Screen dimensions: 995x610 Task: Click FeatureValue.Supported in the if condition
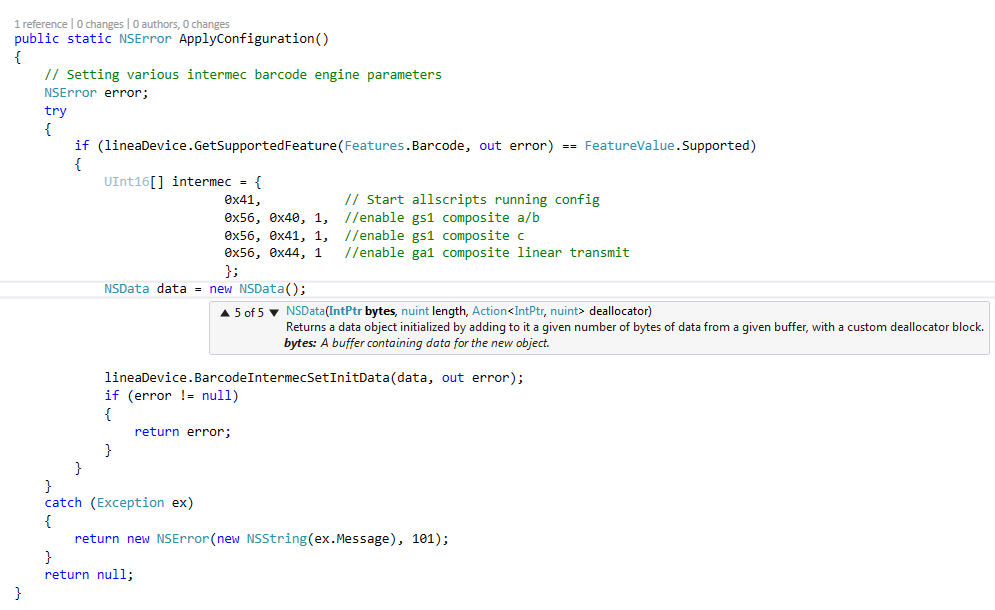[x=667, y=146]
